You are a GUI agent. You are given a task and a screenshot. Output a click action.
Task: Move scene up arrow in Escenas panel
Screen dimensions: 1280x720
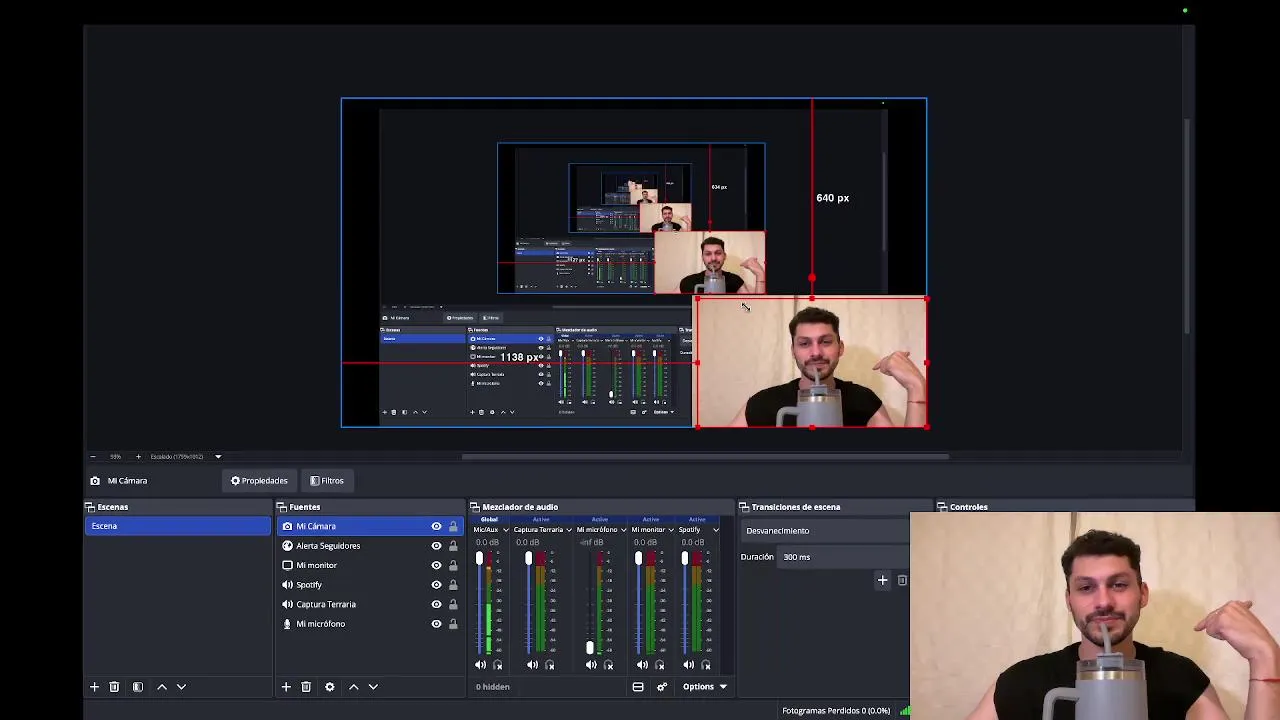162,687
